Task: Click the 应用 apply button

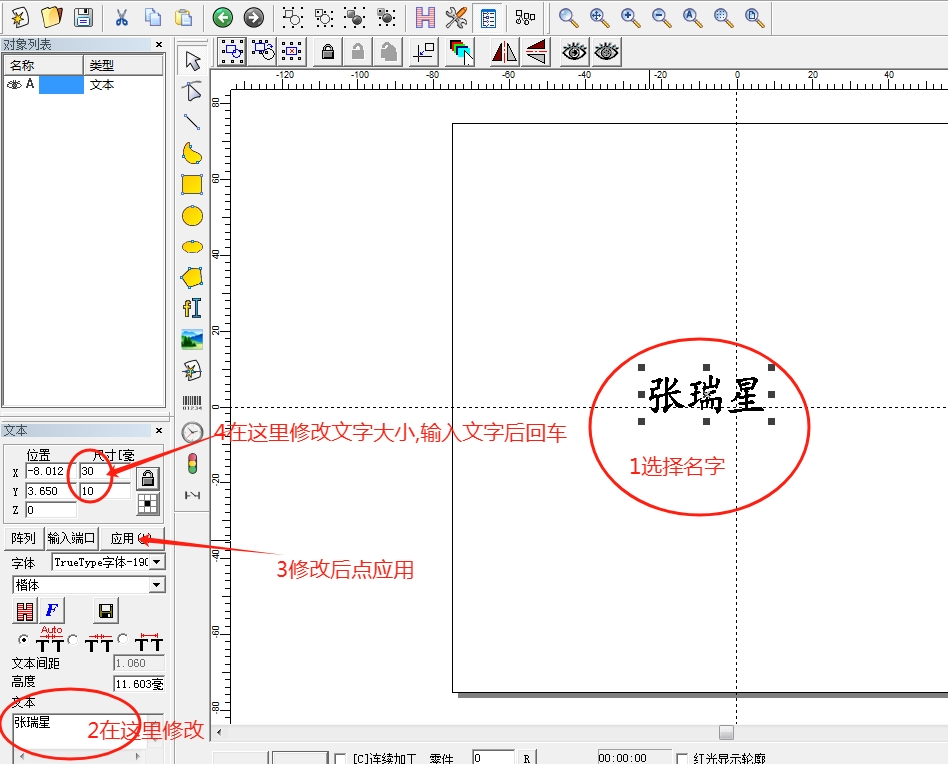Action: pyautogui.click(x=132, y=538)
